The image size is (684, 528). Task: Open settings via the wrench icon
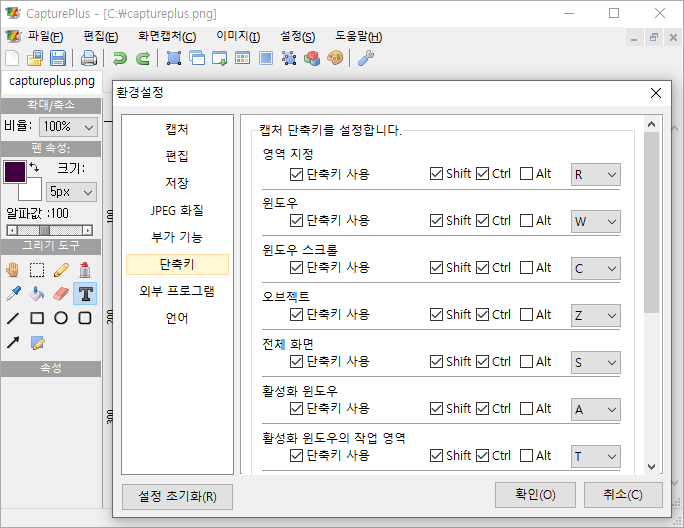click(x=365, y=58)
